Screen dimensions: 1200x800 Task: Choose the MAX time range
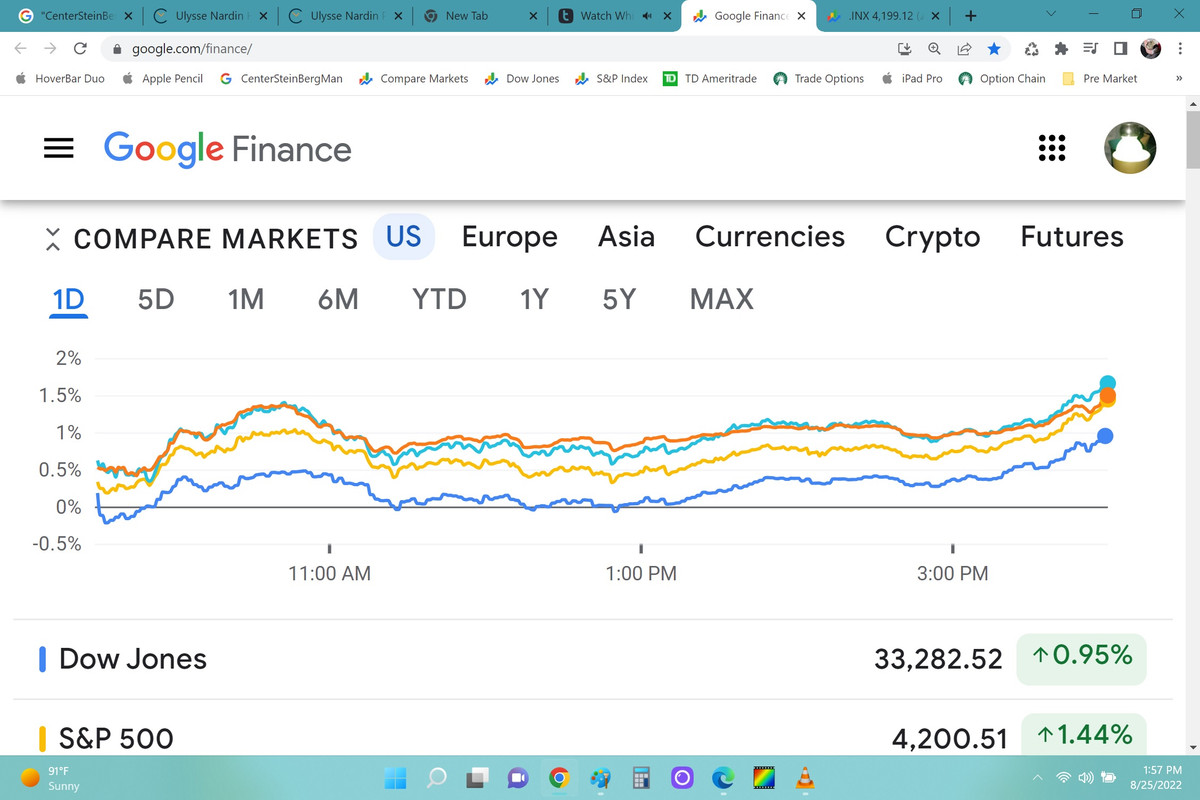(722, 299)
